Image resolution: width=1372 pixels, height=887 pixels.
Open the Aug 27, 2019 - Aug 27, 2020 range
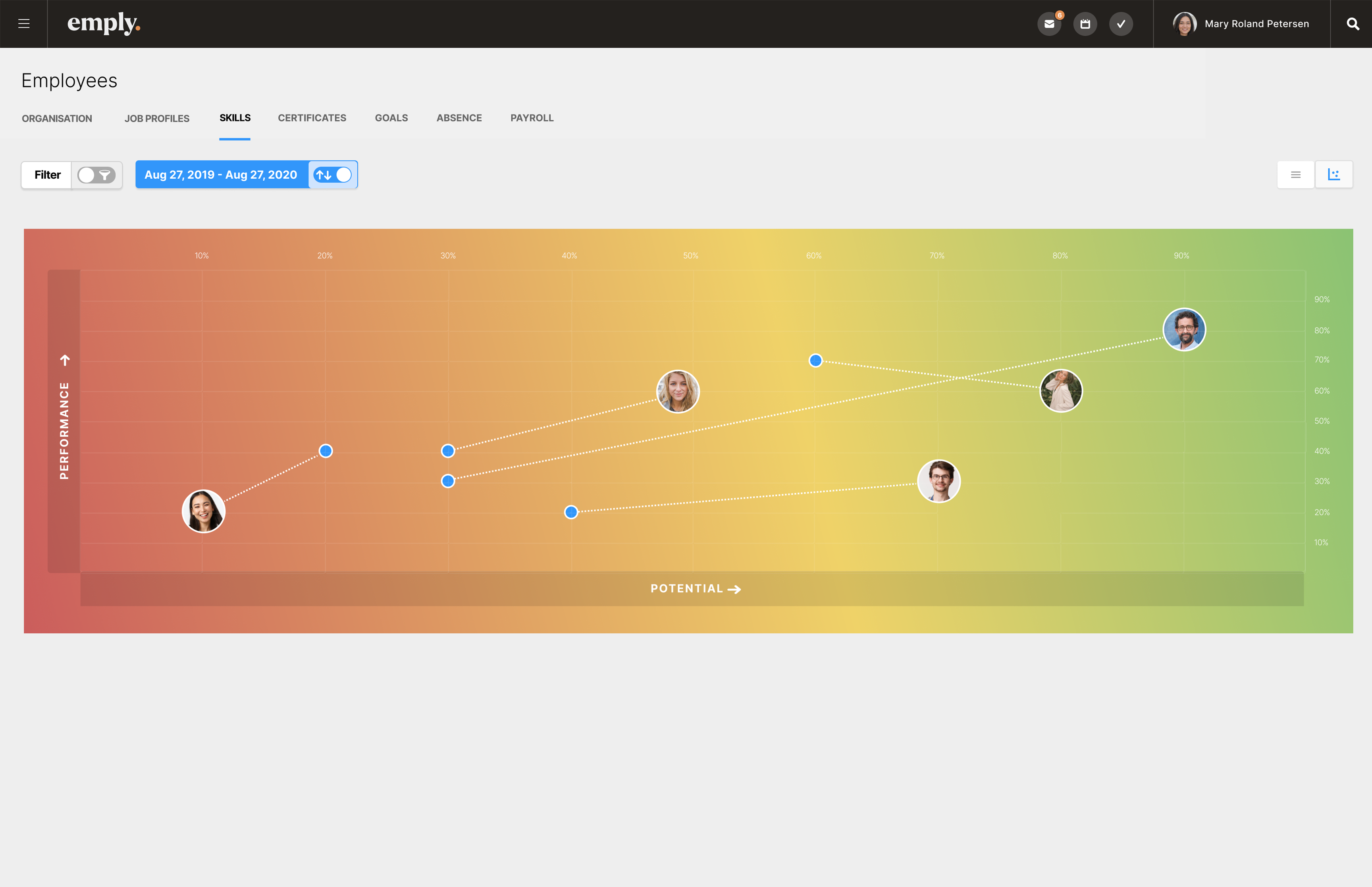(x=221, y=175)
